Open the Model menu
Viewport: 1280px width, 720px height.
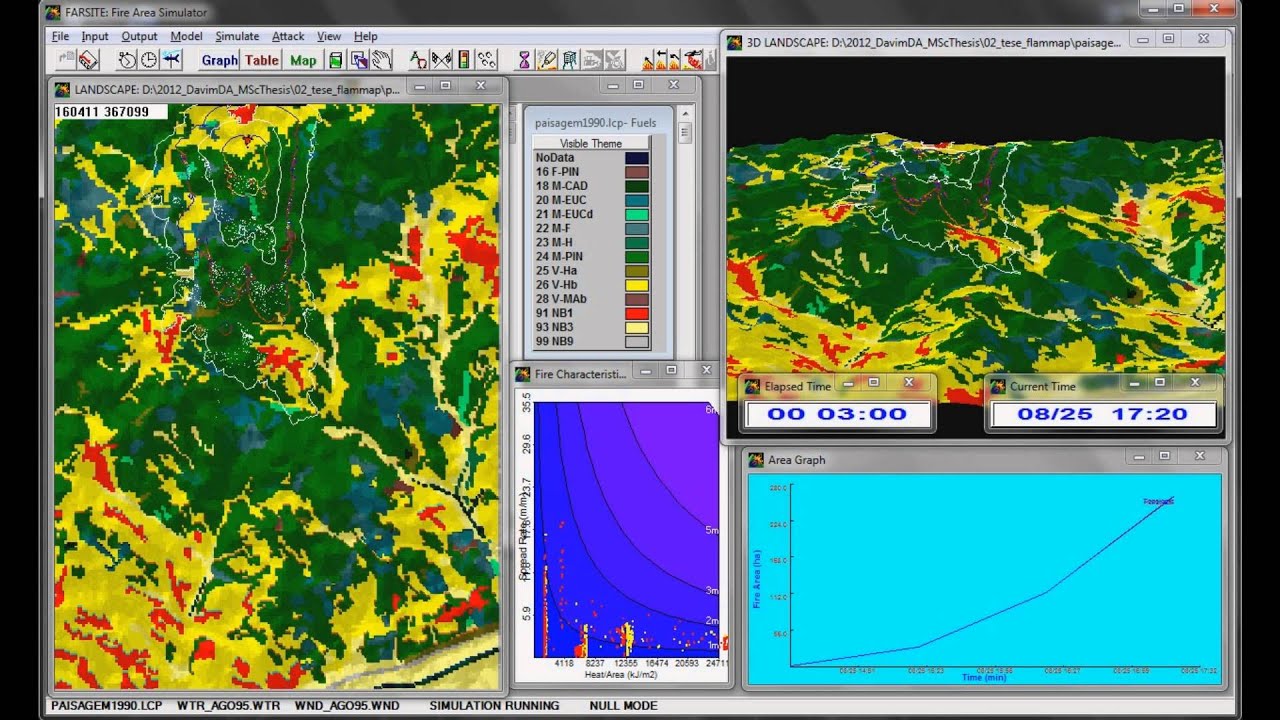pyautogui.click(x=186, y=36)
